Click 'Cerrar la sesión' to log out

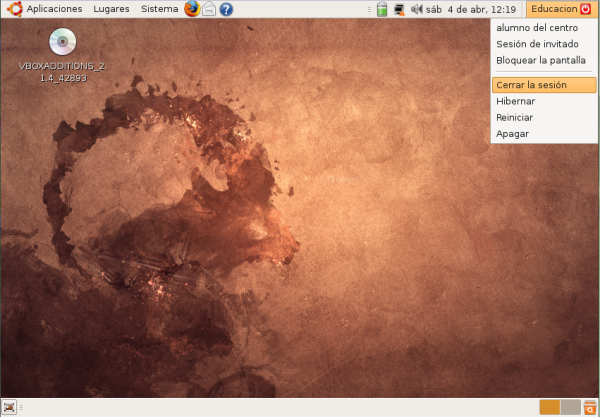[531, 85]
